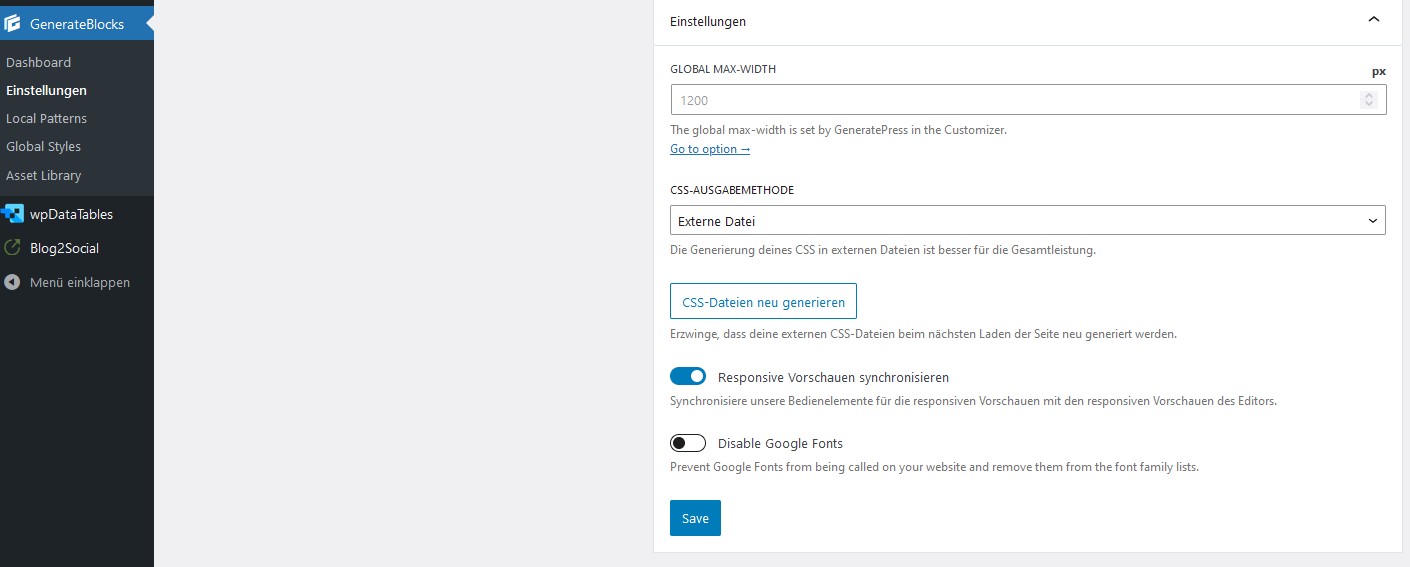Toggle Responsive Vorschauen synchronisieren switch
This screenshot has width=1410, height=567.
point(688,377)
